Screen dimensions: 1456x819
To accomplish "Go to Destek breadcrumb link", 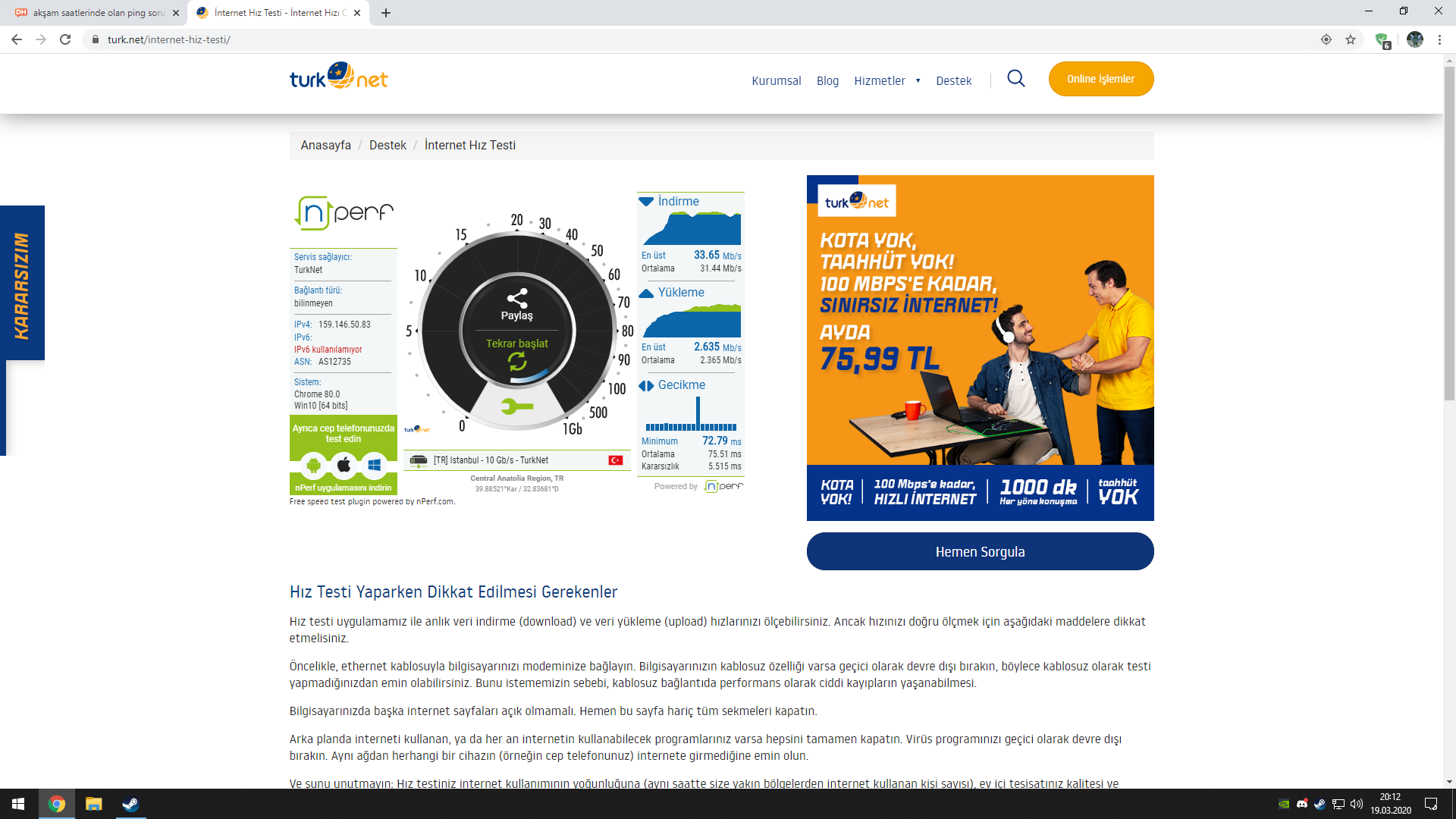I will (388, 145).
